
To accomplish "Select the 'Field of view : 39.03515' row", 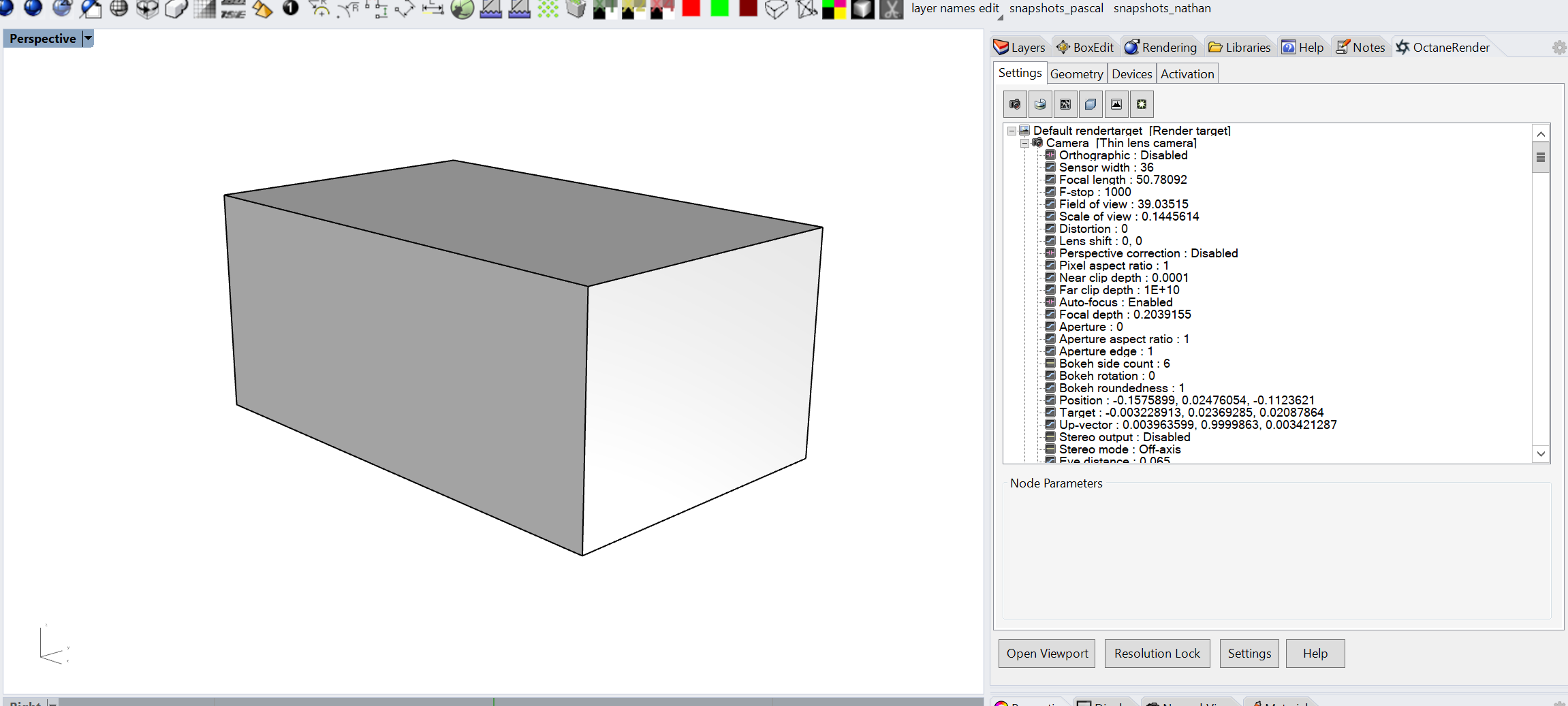I will coord(1123,204).
